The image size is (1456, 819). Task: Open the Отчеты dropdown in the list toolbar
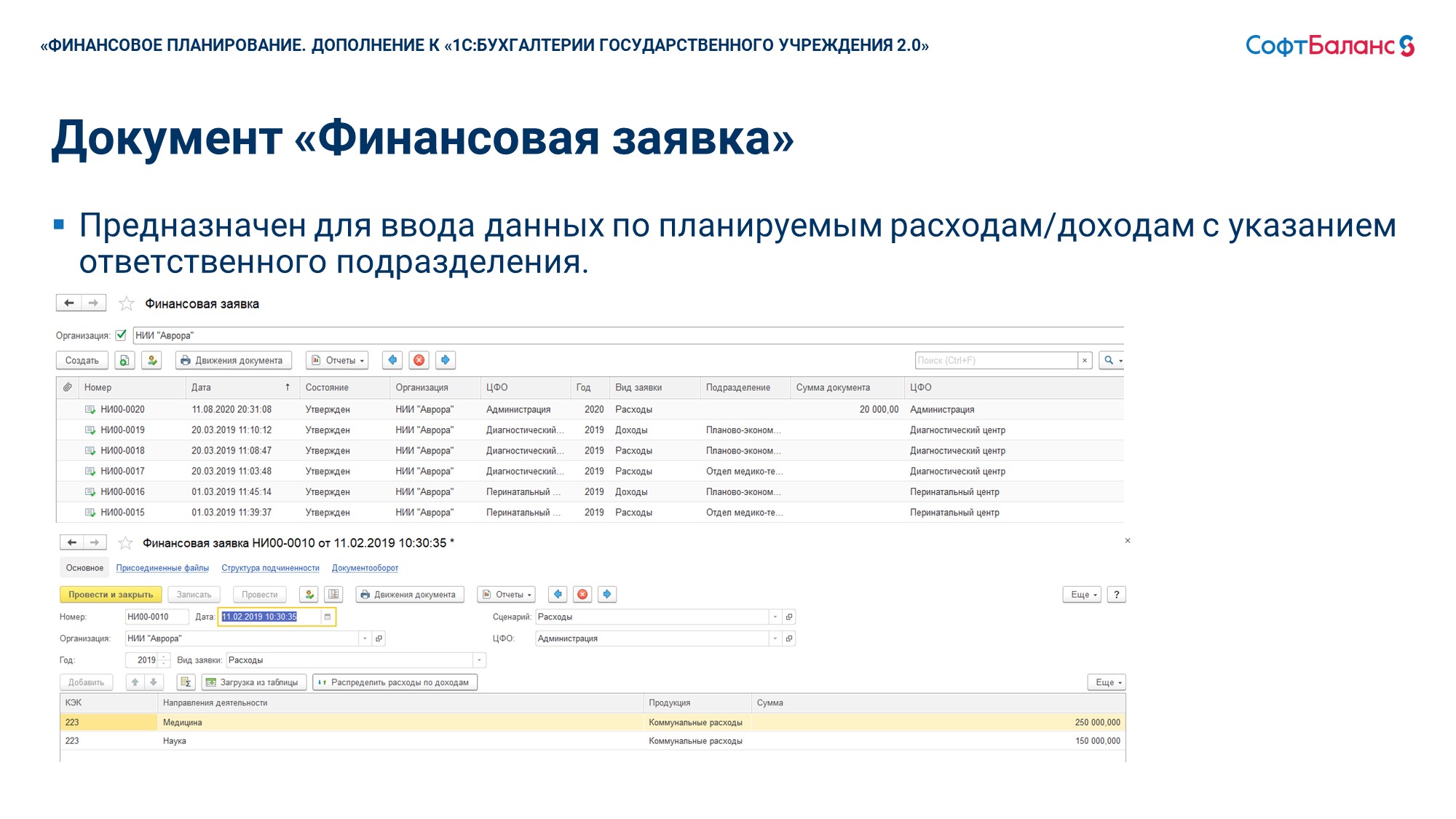(338, 360)
